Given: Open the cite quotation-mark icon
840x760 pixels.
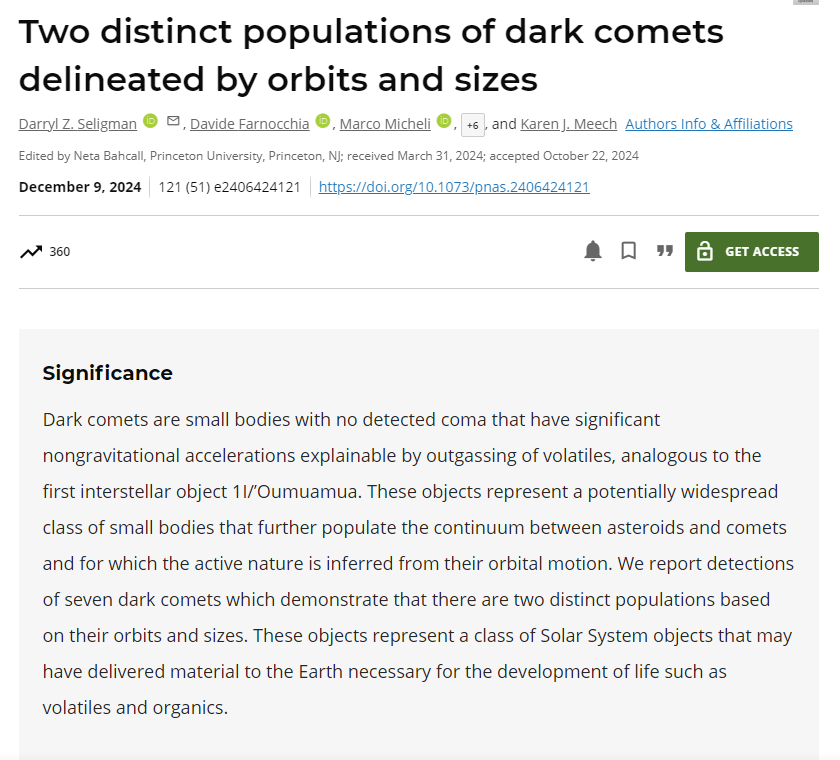Looking at the screenshot, I should pyautogui.click(x=664, y=251).
